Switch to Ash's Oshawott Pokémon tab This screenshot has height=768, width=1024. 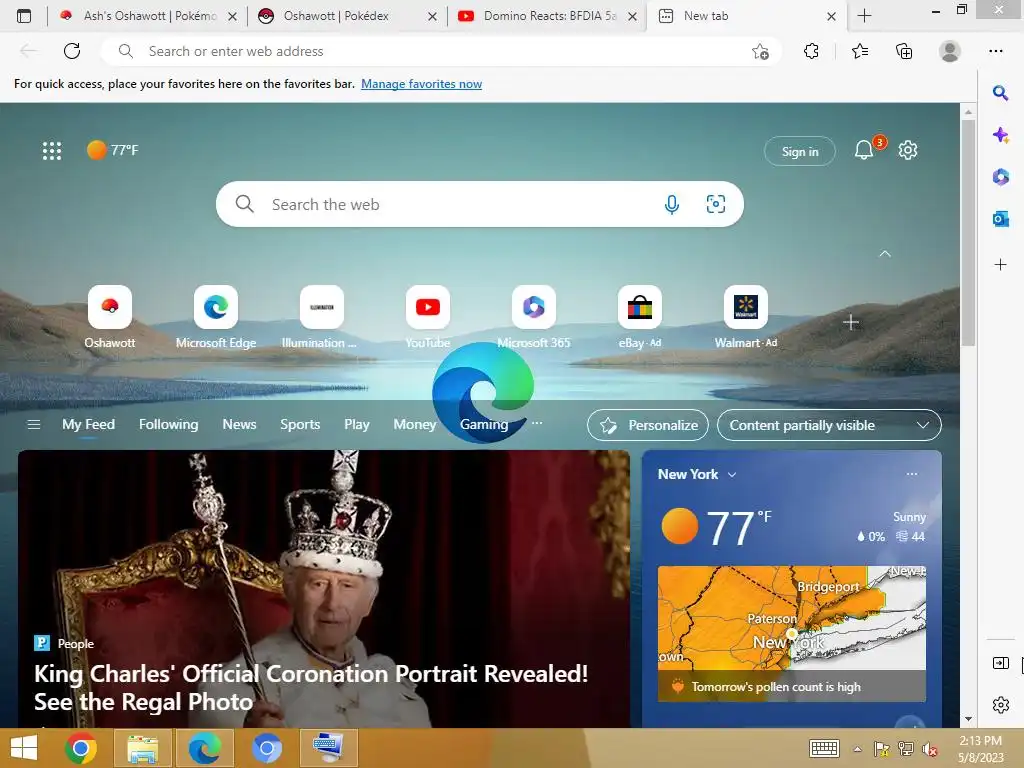pyautogui.click(x=147, y=16)
